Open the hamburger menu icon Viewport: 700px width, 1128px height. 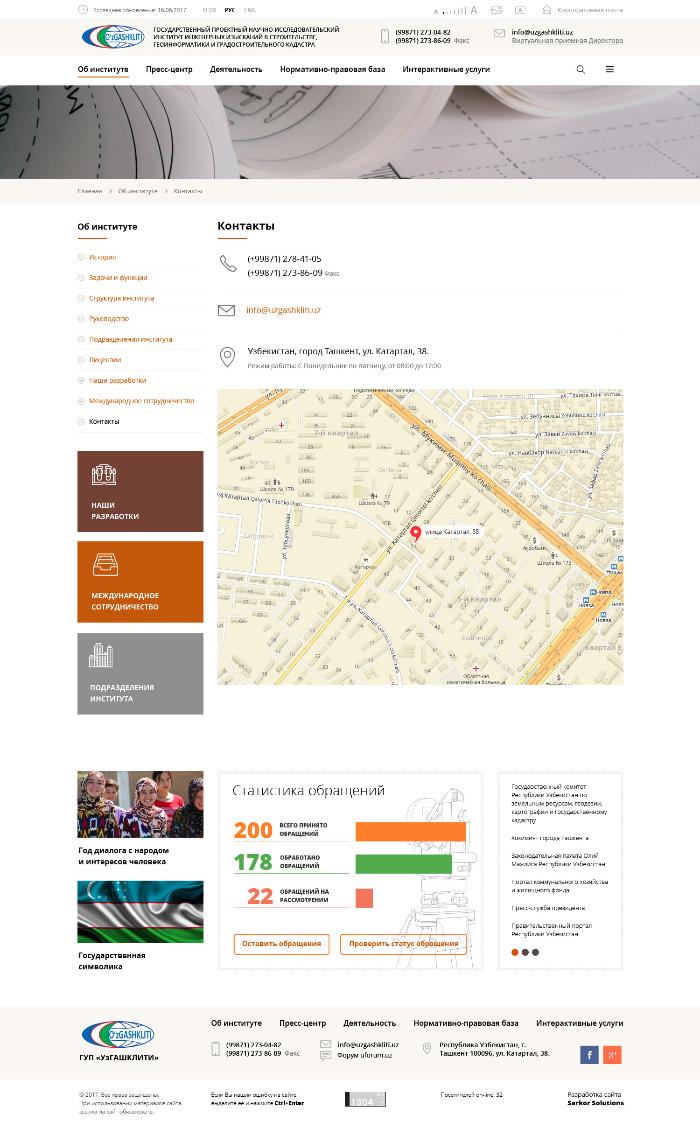pyautogui.click(x=610, y=70)
